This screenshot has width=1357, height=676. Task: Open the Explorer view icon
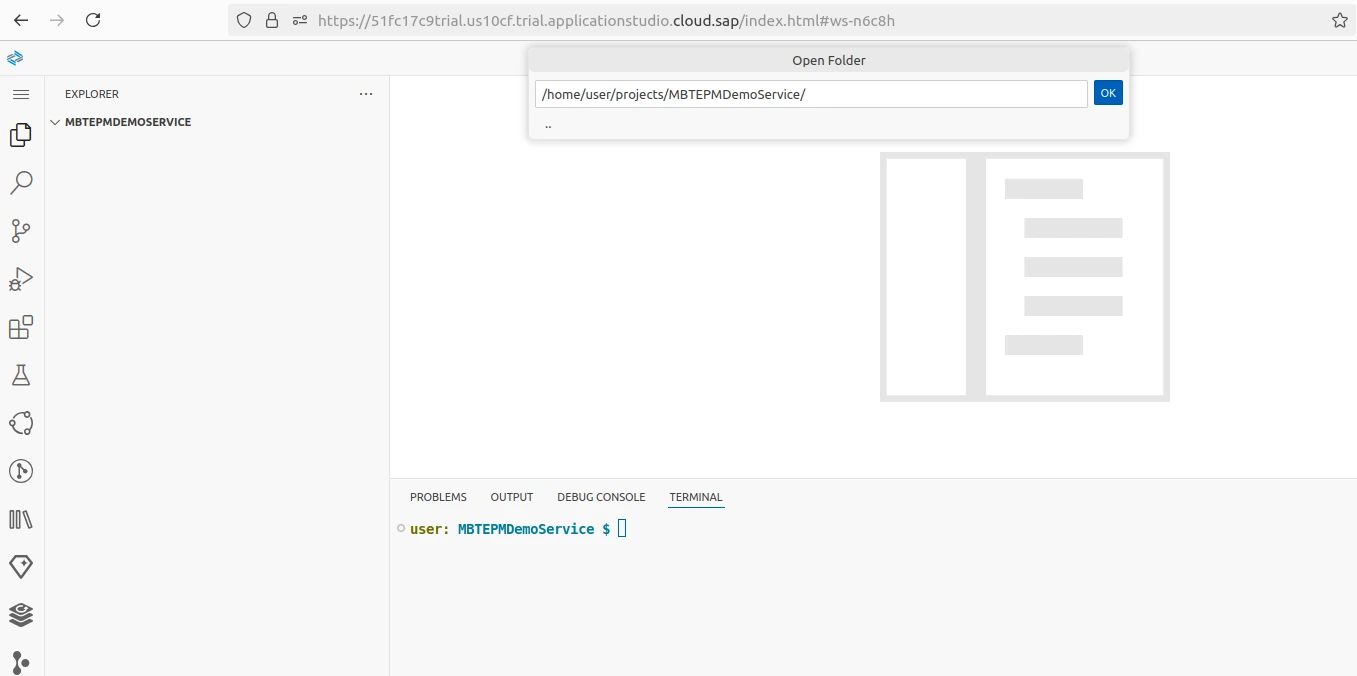pyautogui.click(x=21, y=134)
